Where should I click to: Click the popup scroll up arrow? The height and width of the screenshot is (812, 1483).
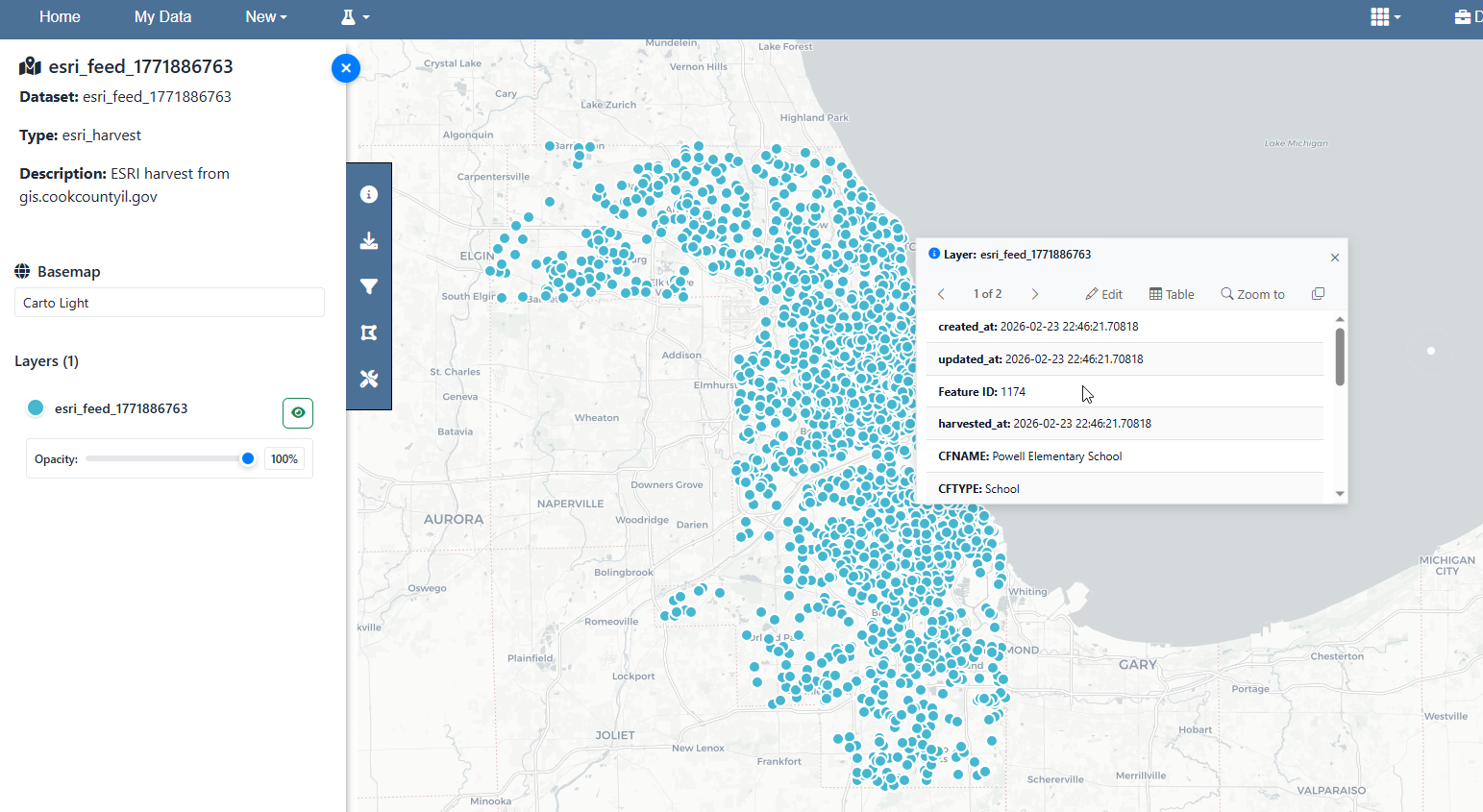pos(1340,319)
